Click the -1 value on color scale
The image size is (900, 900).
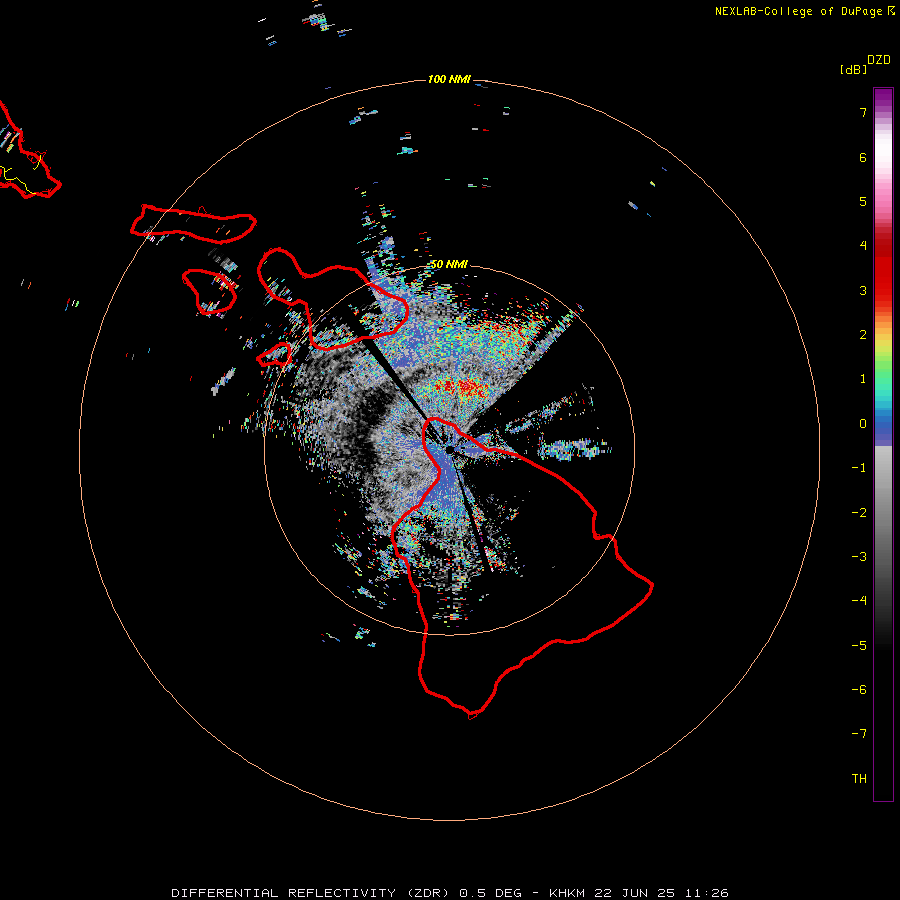859,468
